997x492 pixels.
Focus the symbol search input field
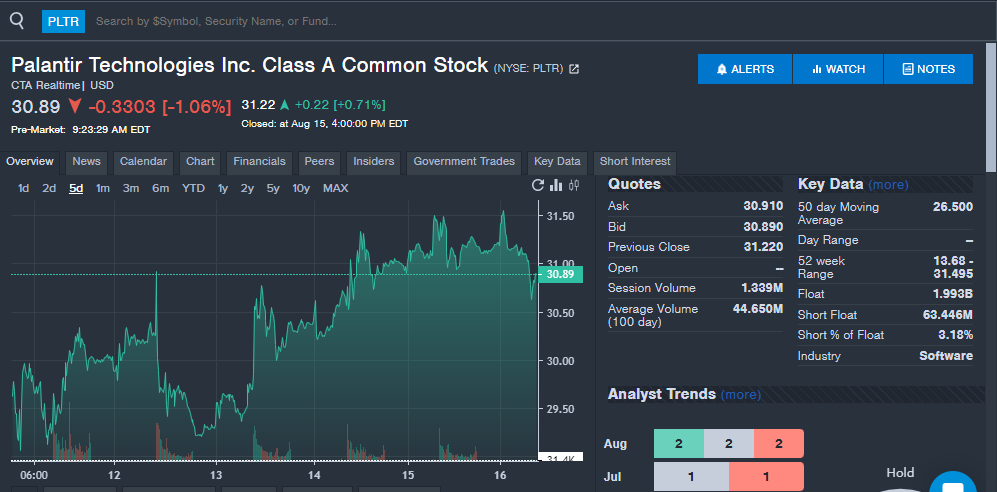click(216, 22)
